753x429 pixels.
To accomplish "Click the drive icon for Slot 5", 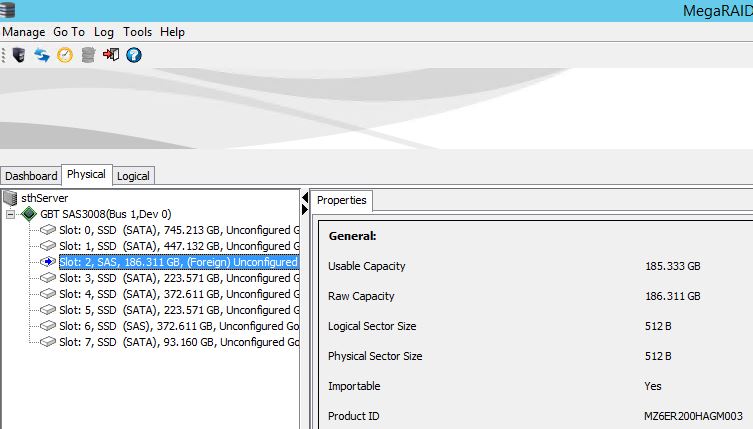I will pos(48,310).
